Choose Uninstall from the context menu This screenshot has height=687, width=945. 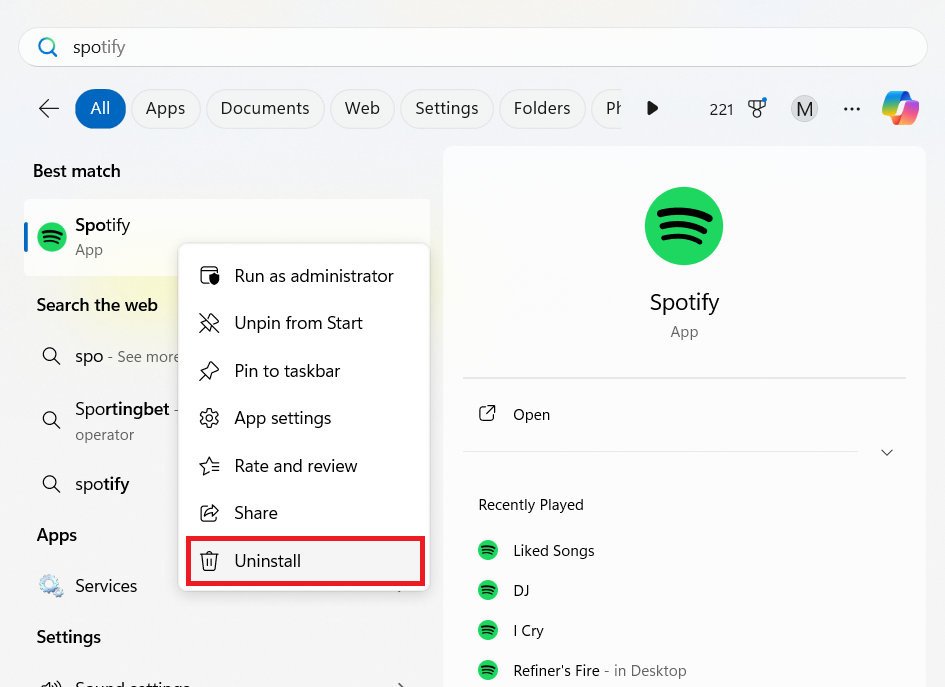(304, 560)
